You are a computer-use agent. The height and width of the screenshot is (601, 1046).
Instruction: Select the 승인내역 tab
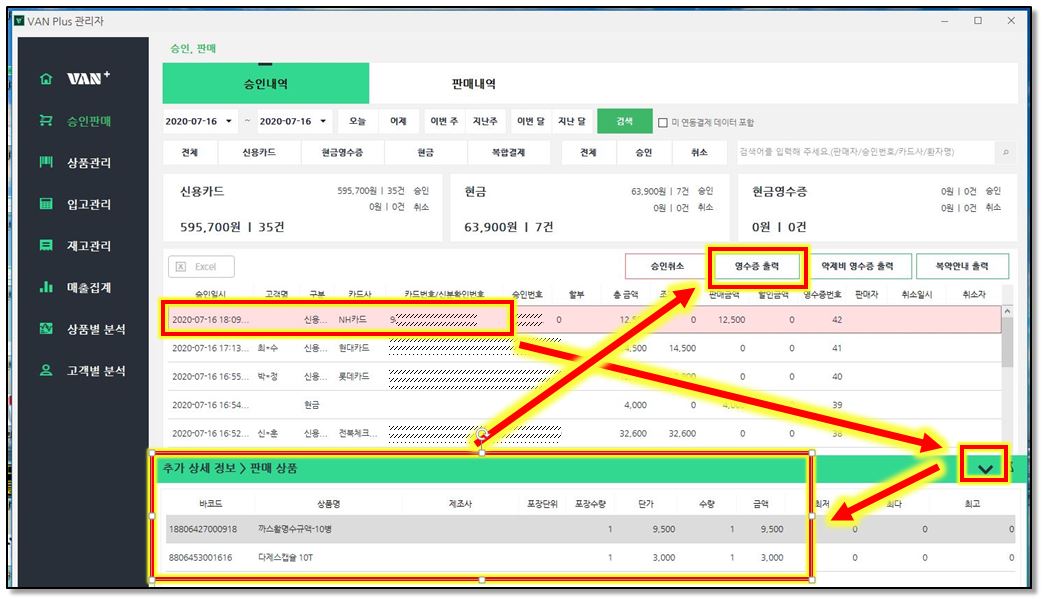266,84
